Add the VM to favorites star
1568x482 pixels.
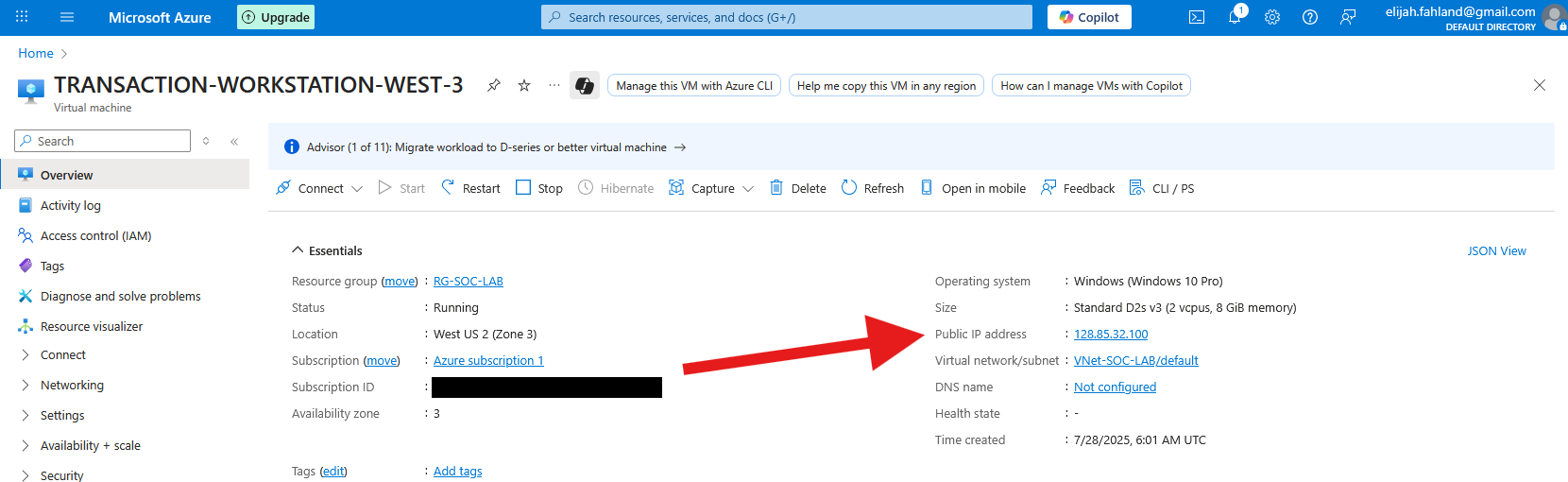click(x=524, y=85)
